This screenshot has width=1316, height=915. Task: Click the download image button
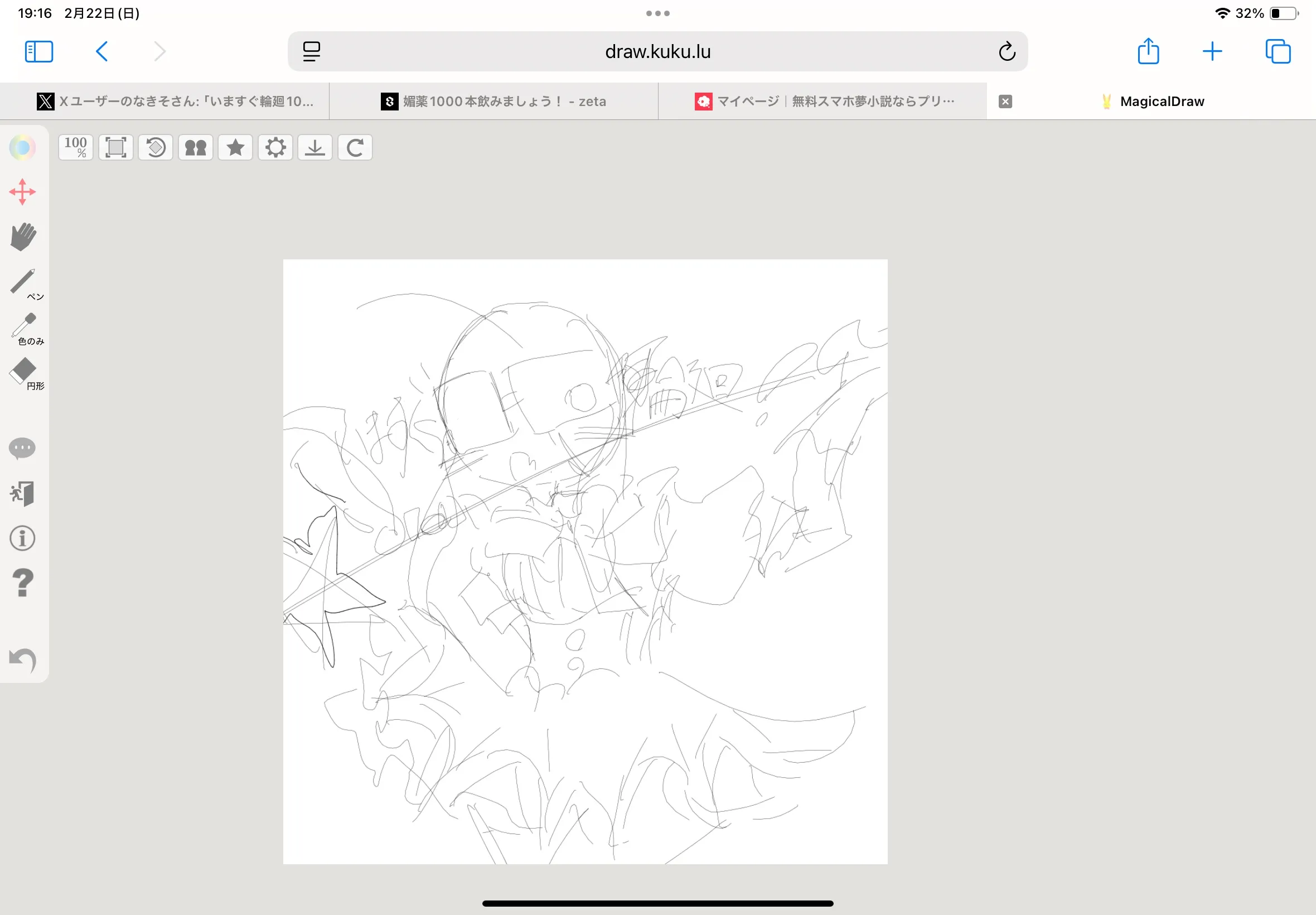click(x=315, y=147)
